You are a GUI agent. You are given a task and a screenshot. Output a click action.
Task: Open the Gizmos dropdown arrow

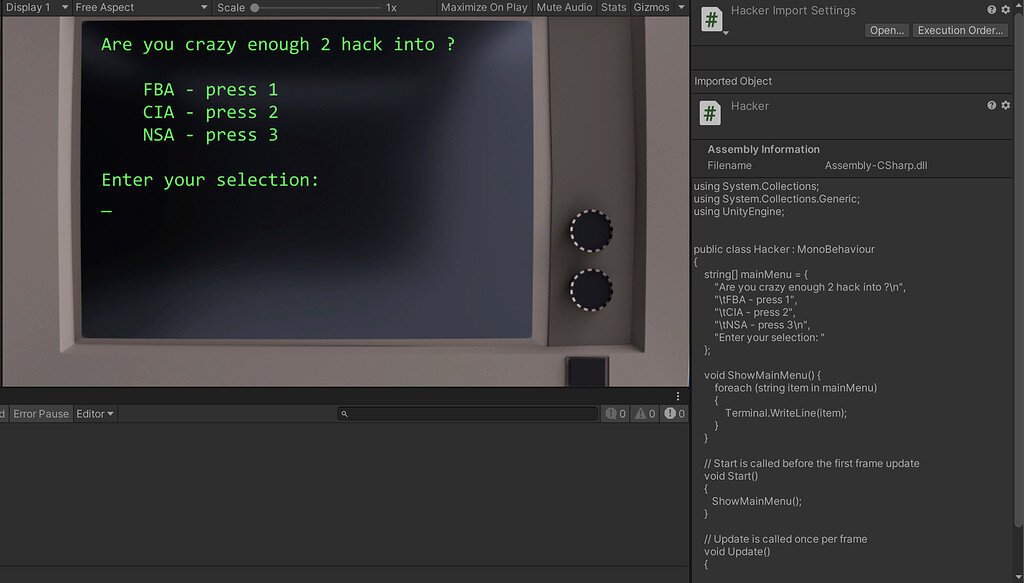pos(681,7)
